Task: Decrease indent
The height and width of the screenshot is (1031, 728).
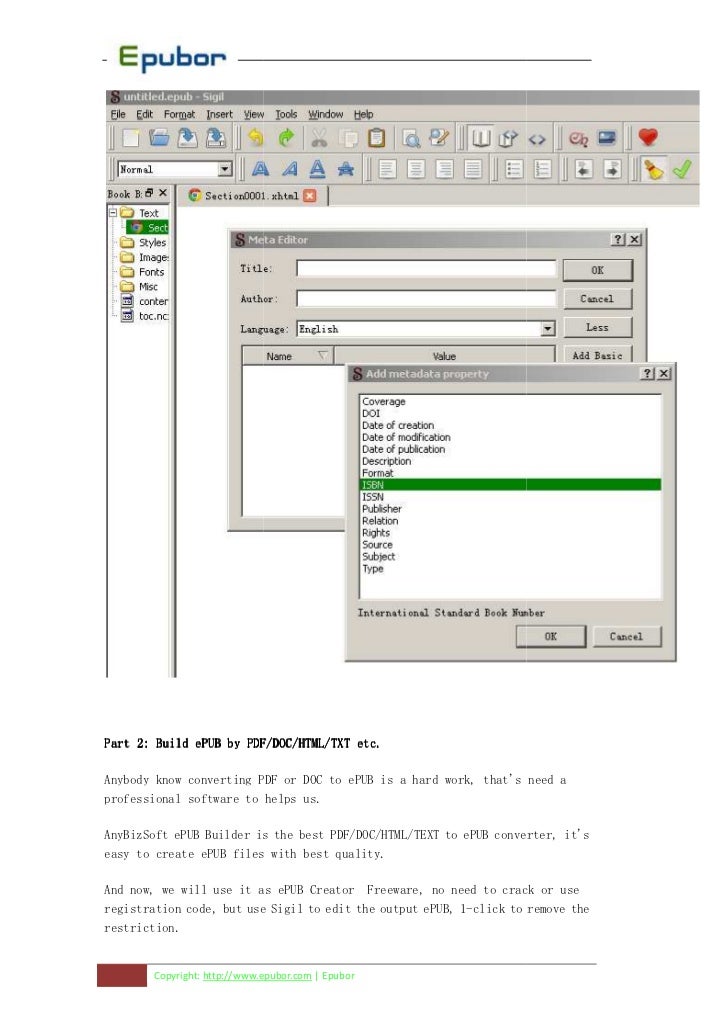Action: pyautogui.click(x=583, y=170)
